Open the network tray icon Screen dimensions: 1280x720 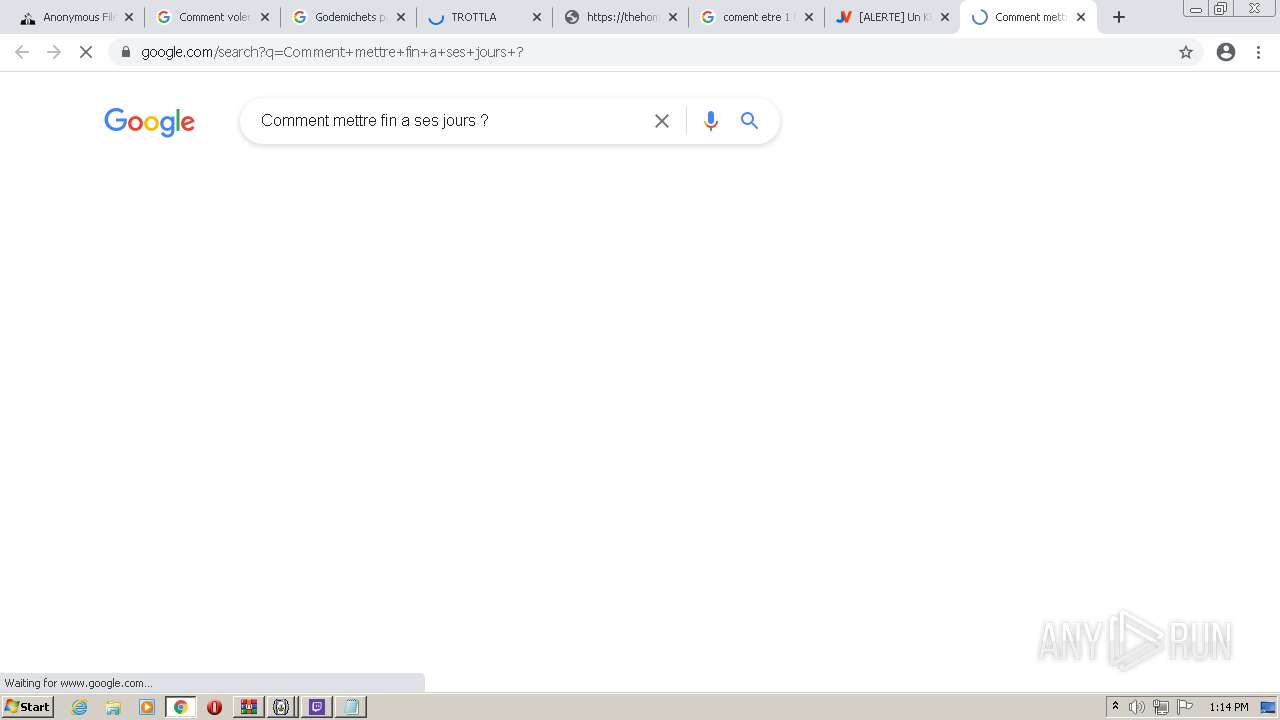pyautogui.click(x=1161, y=707)
